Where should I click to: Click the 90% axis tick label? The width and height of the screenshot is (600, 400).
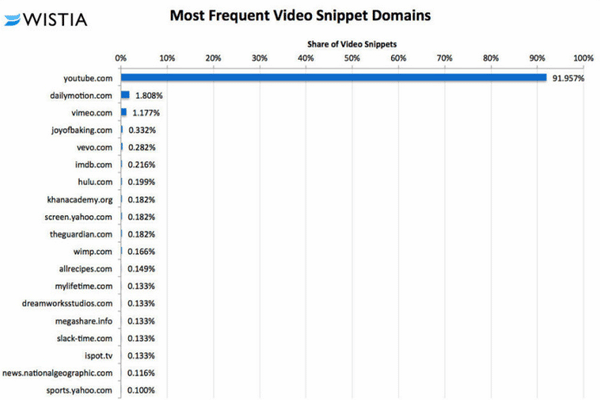[x=537, y=58]
